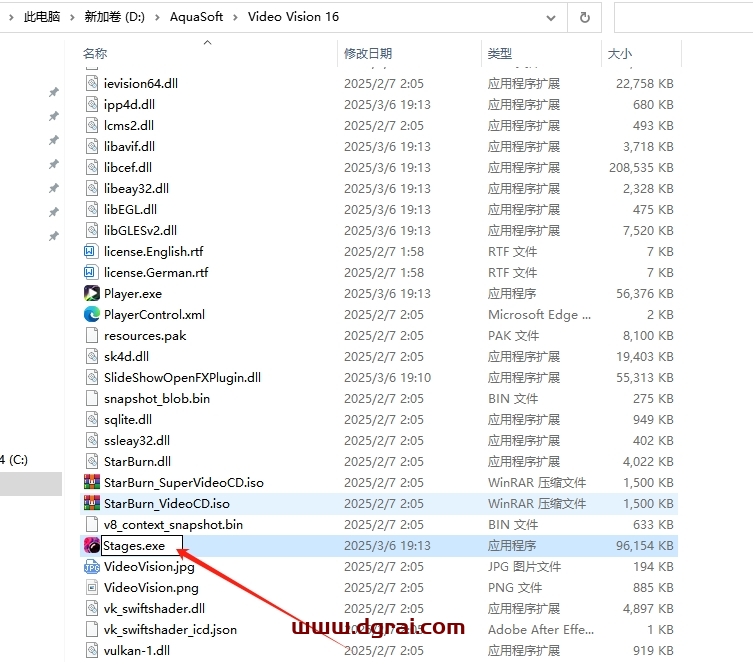This screenshot has width=753, height=664.
Task: Click the DLL icon of libGLESv2.dll
Action: click(91, 230)
